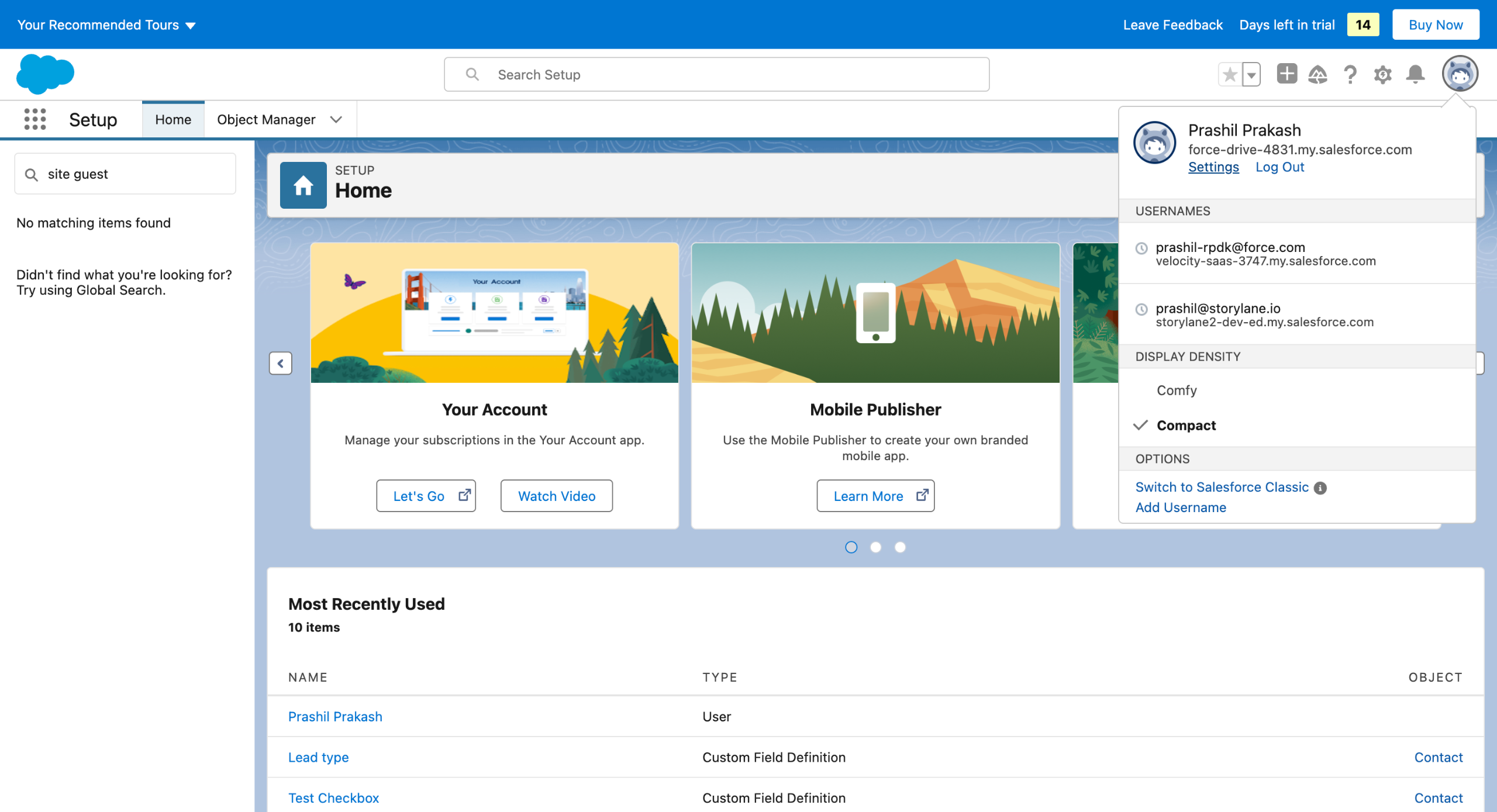Select the first carousel indicator dot
Screen dimensions: 1497x812
(x=851, y=547)
